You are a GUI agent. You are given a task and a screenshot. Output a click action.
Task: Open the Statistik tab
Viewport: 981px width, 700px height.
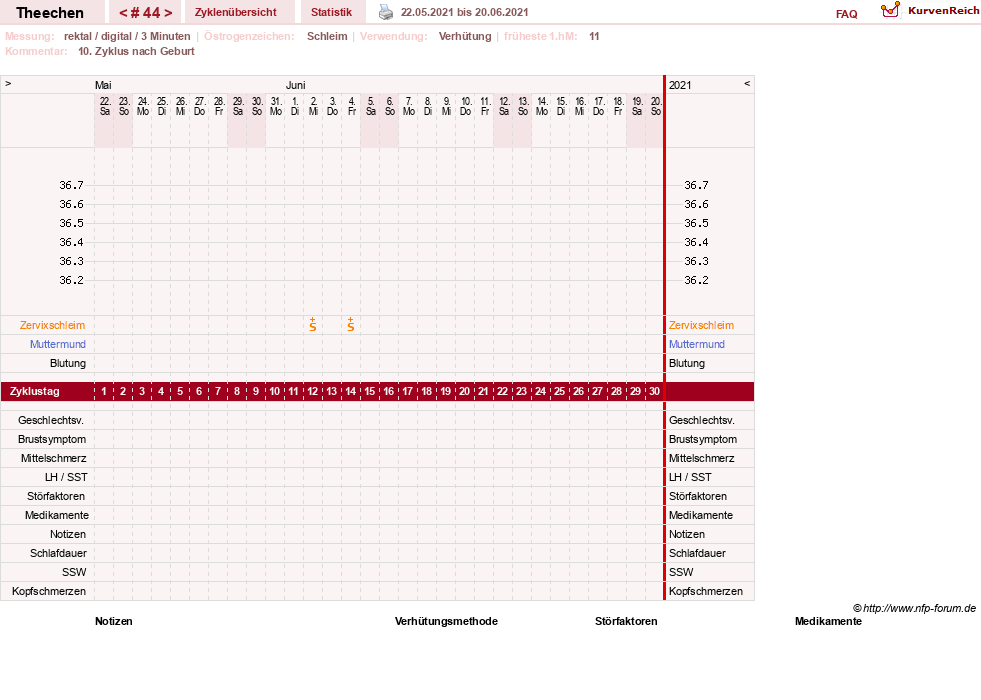coord(332,13)
